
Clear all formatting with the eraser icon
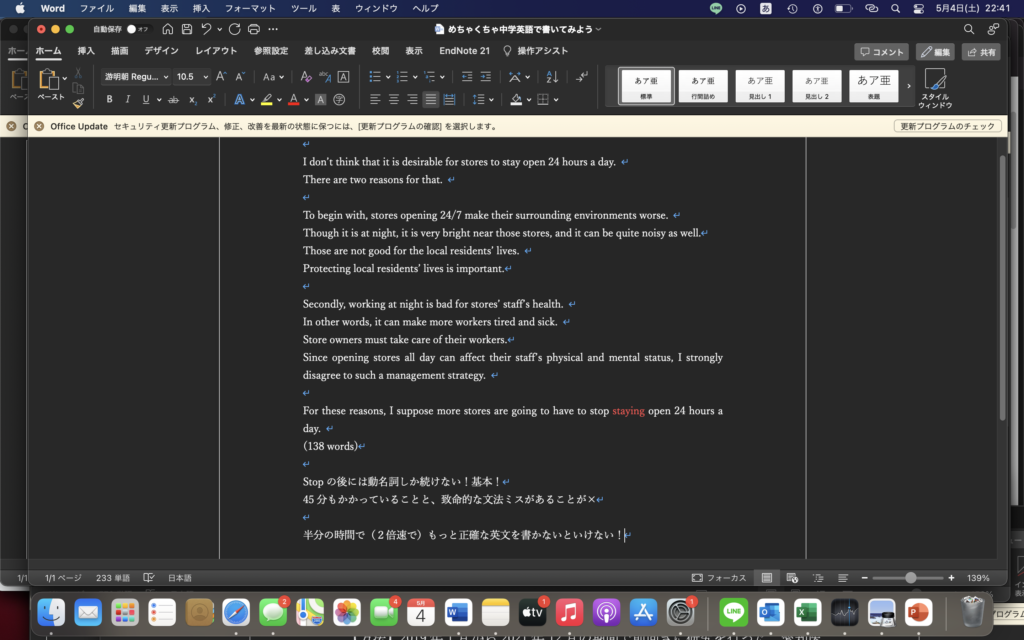coord(304,77)
